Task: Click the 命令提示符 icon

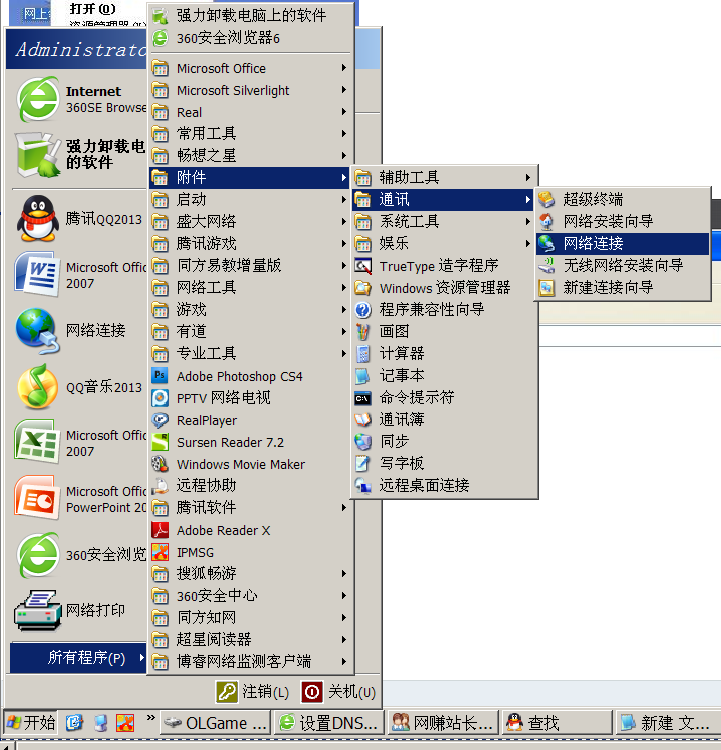Action: [x=363, y=397]
